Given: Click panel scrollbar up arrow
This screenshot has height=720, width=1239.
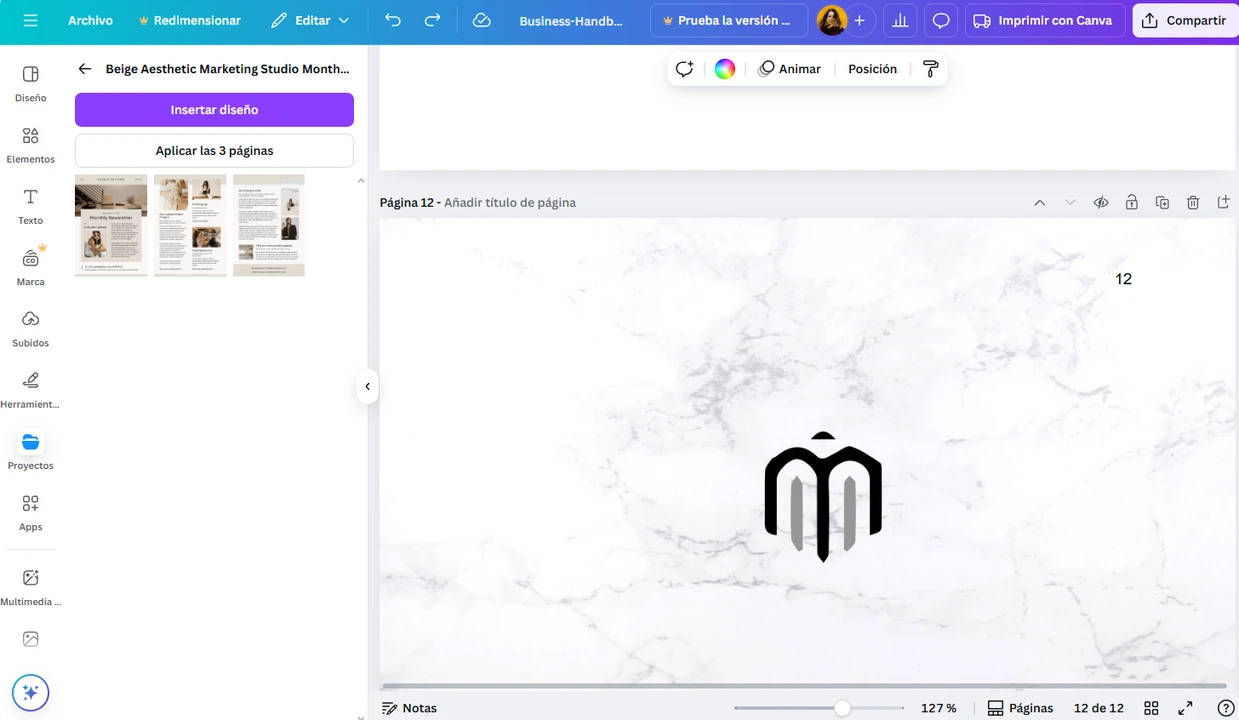Looking at the screenshot, I should (362, 181).
